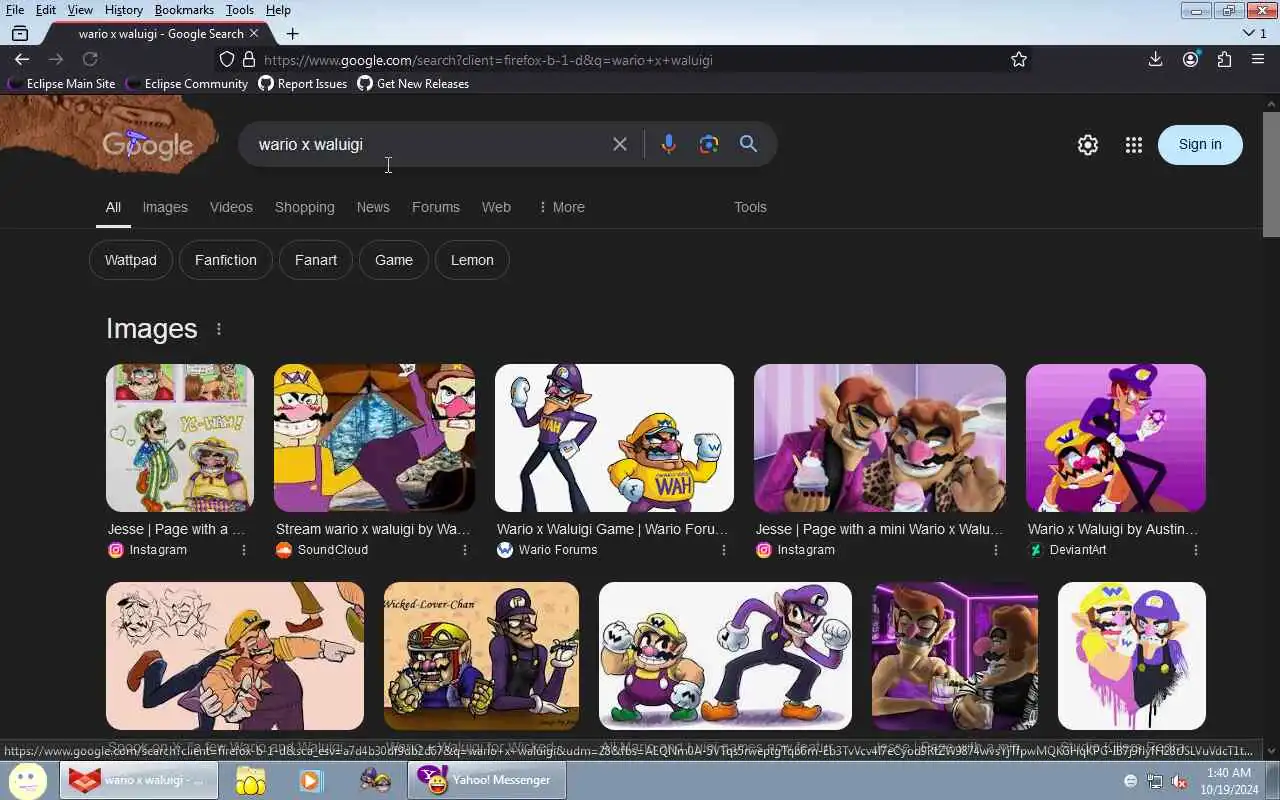Select the Fanfiction suggestion chip
This screenshot has height=800, width=1280.
point(226,260)
